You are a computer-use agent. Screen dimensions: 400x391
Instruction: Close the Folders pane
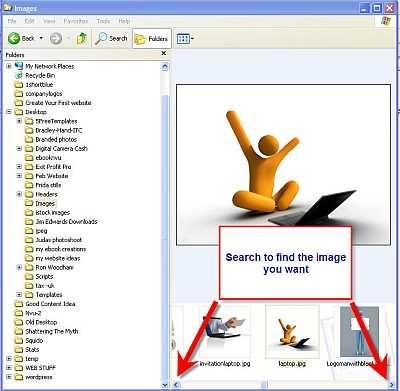click(x=164, y=53)
